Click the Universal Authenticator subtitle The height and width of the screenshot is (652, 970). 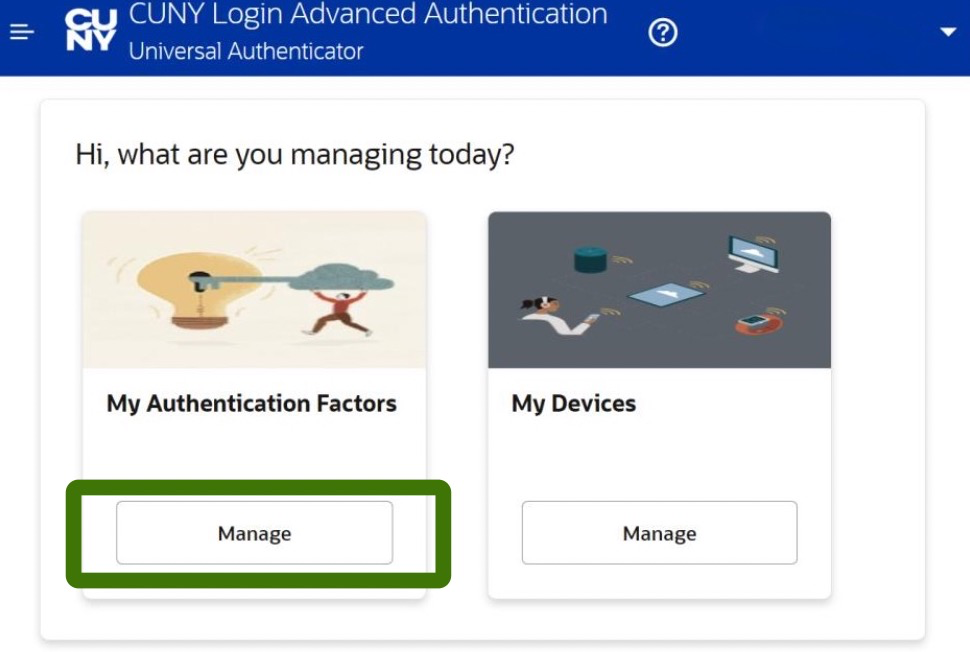[246, 51]
